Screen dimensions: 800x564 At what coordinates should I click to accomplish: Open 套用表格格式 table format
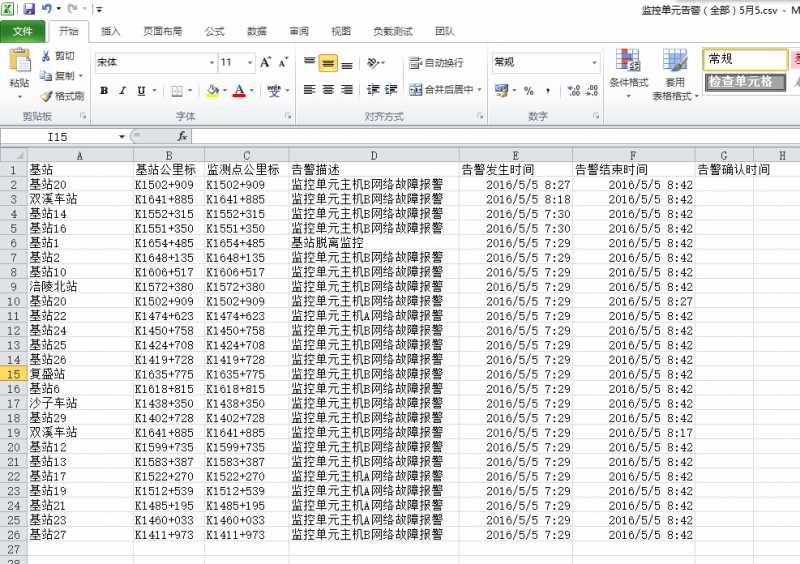click(x=675, y=74)
